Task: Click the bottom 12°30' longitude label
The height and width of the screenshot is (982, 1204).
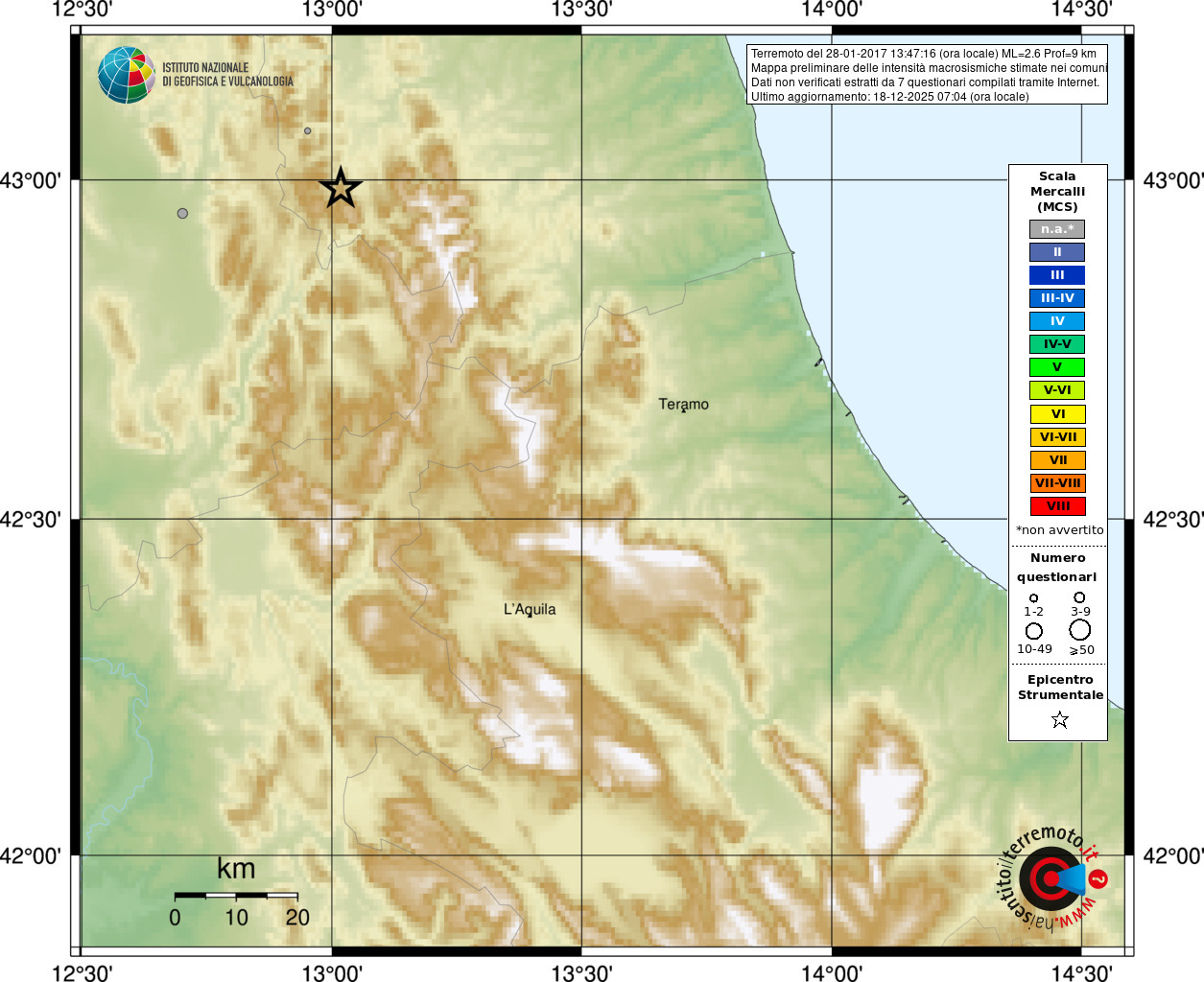Action: click(x=82, y=972)
